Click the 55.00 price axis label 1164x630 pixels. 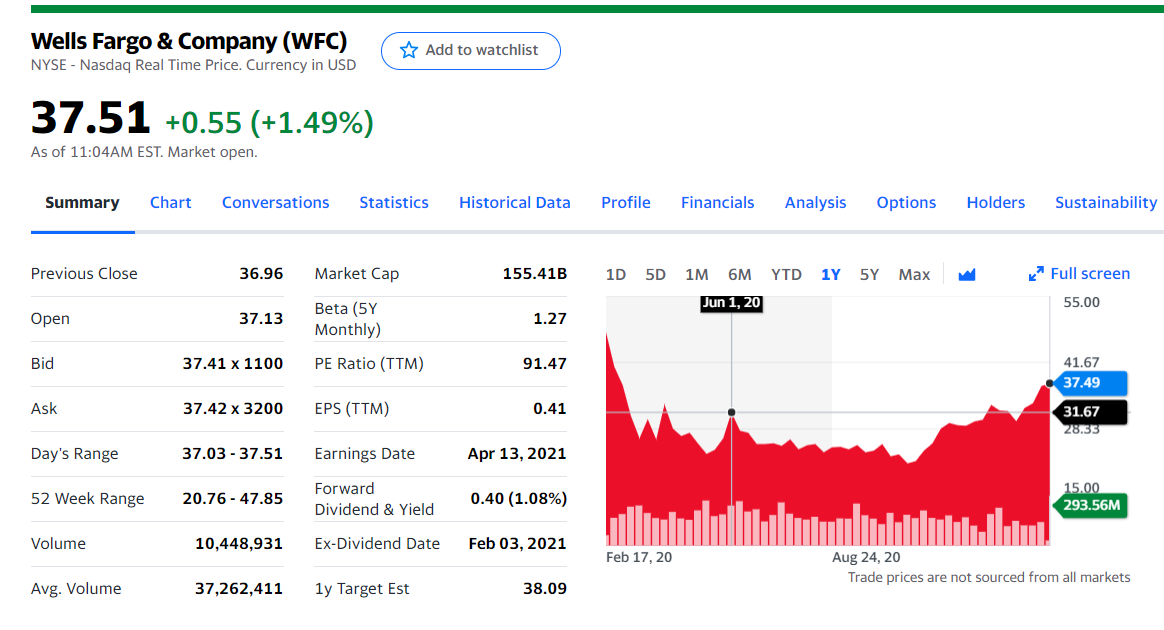click(1082, 303)
